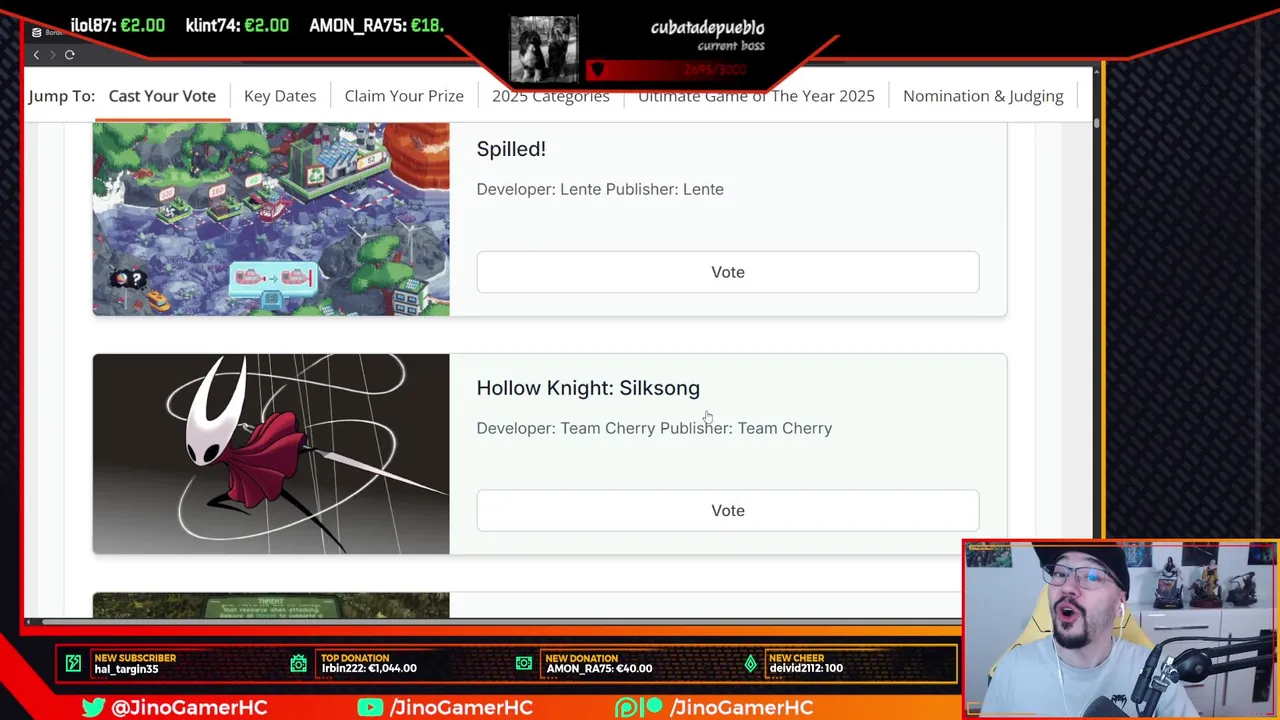1280x720 pixels.
Task: Click the klint74: €2.00 ticker entry
Action: (x=237, y=26)
